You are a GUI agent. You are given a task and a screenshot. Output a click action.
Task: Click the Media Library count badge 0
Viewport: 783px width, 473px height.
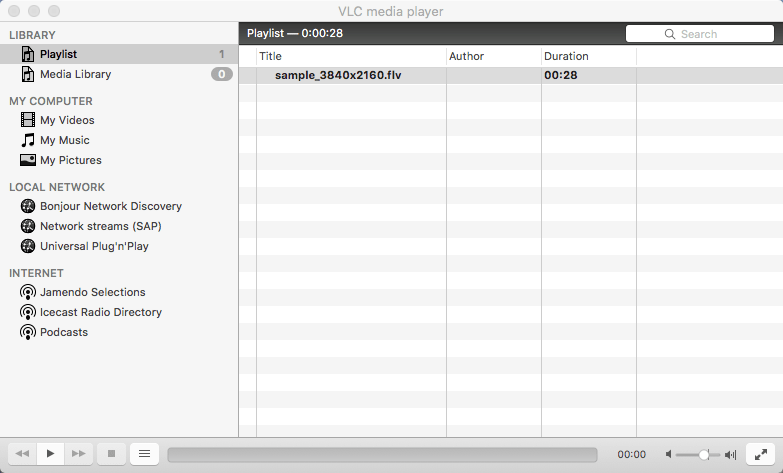pyautogui.click(x=222, y=74)
